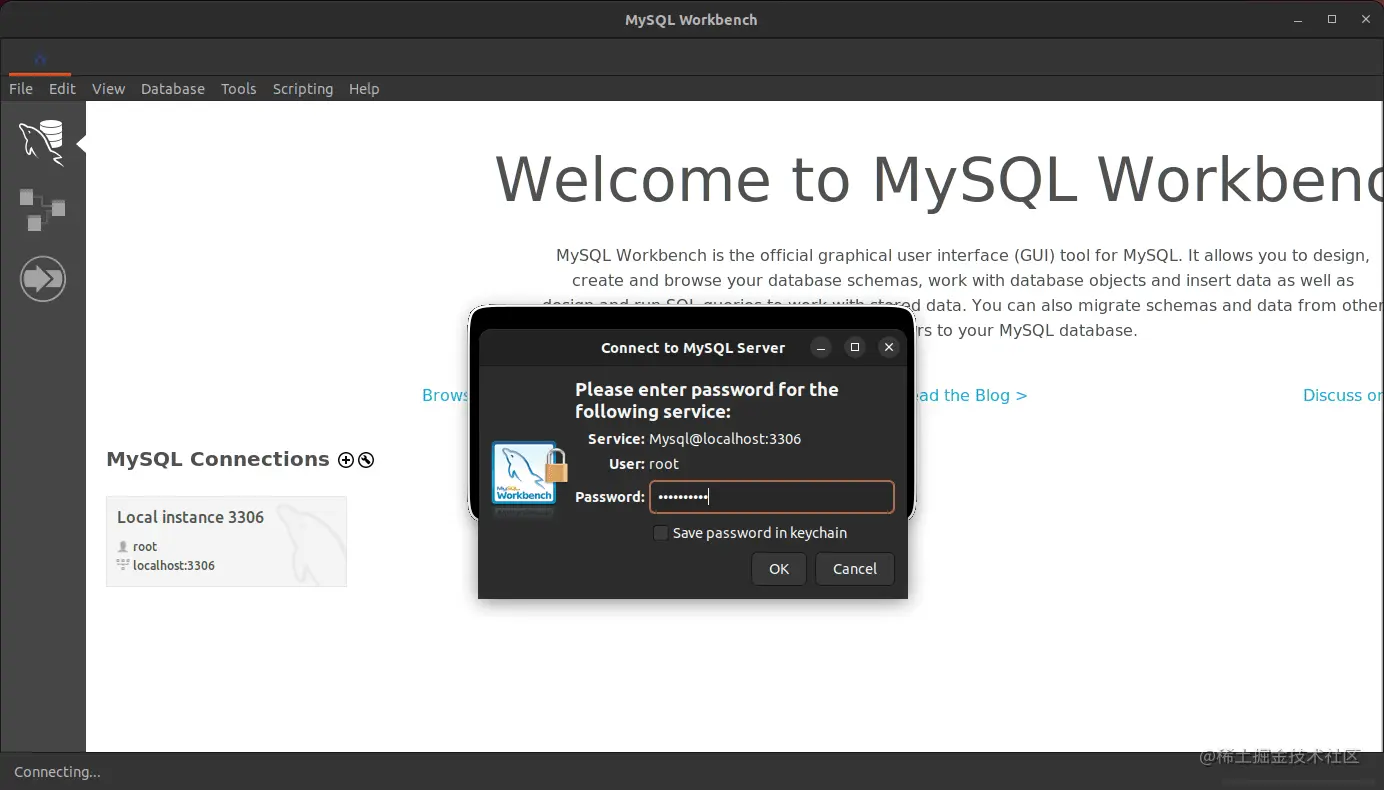Click the Workbench dolphin lock icon

[x=529, y=473]
